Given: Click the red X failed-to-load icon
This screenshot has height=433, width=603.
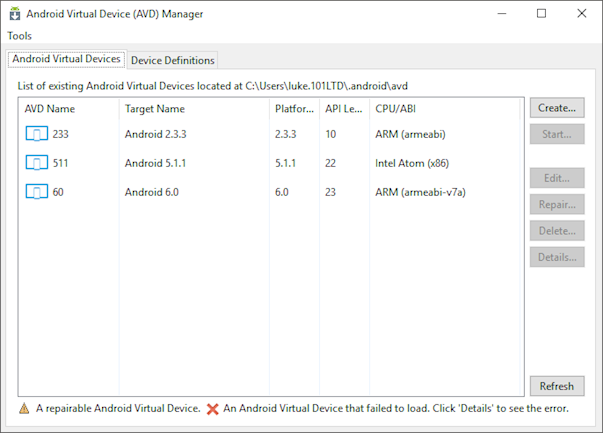Looking at the screenshot, I should (212, 409).
